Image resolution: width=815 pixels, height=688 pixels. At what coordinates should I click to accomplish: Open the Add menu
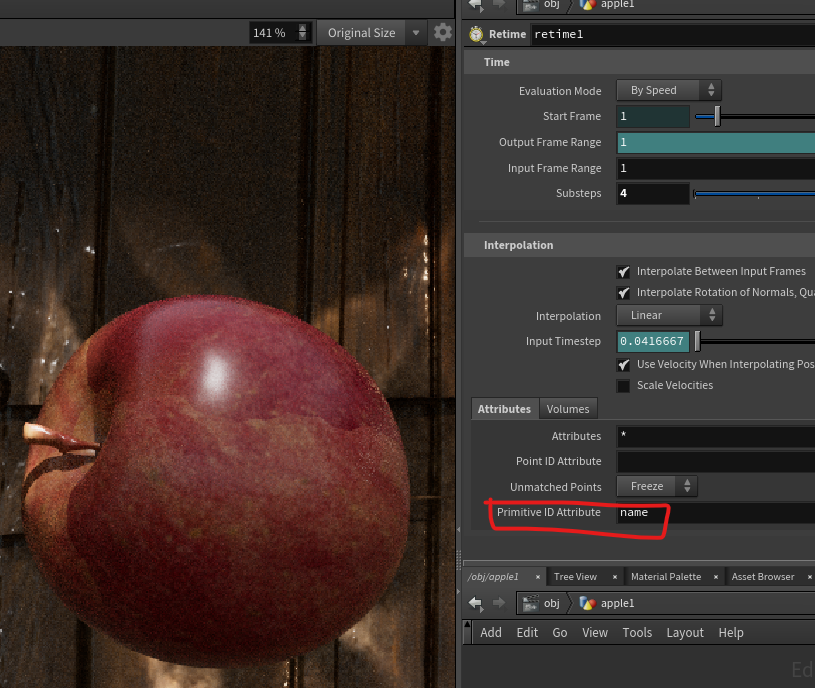(x=491, y=633)
